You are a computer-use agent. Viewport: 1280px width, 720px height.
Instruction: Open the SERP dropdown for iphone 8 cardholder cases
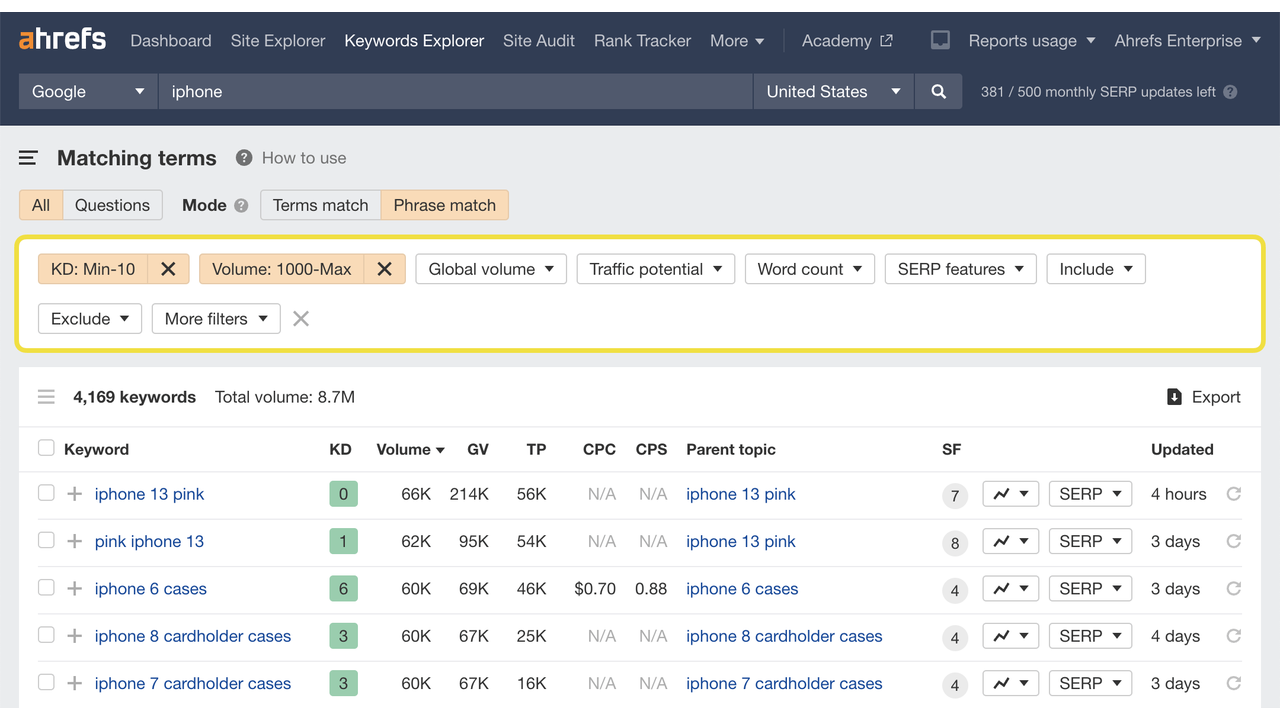(1090, 635)
